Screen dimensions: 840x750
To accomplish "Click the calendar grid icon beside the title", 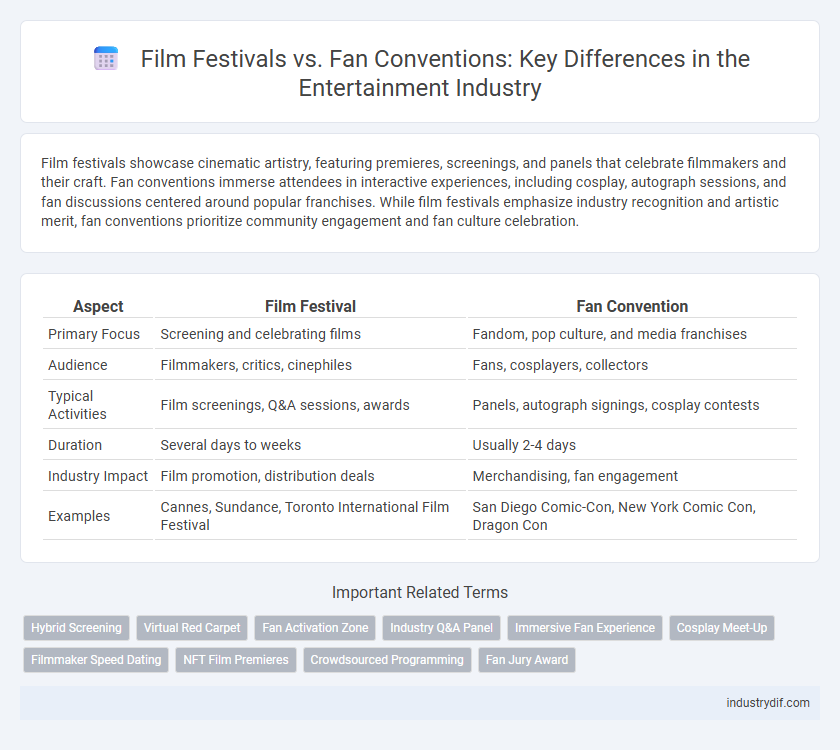I will click(106, 58).
